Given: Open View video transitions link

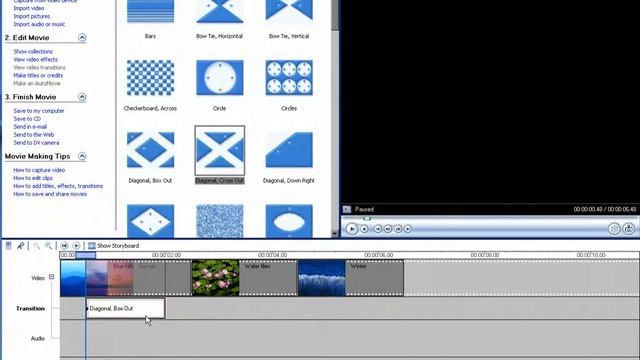Looking at the screenshot, I should [39, 67].
